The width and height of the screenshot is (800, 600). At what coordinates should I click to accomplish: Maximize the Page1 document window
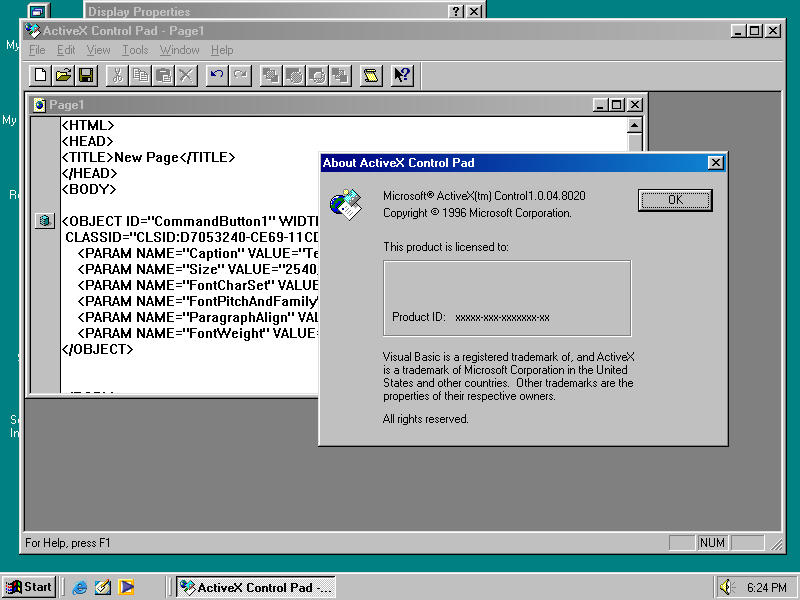[x=617, y=105]
